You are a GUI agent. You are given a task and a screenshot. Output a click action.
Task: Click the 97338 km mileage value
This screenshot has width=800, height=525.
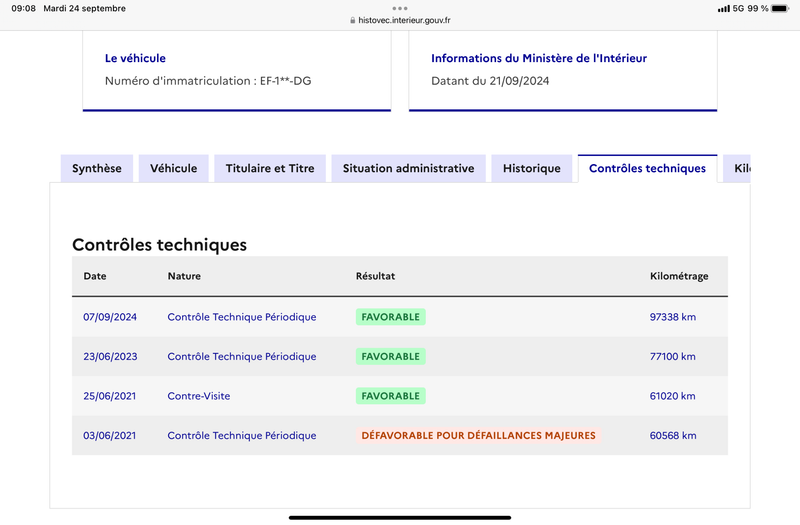672,317
